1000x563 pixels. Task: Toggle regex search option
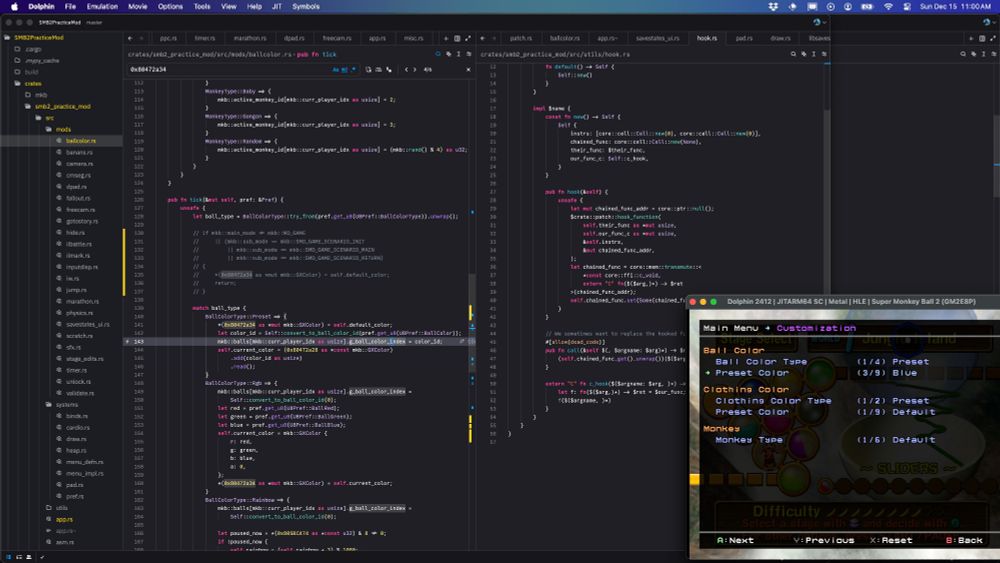(x=353, y=69)
